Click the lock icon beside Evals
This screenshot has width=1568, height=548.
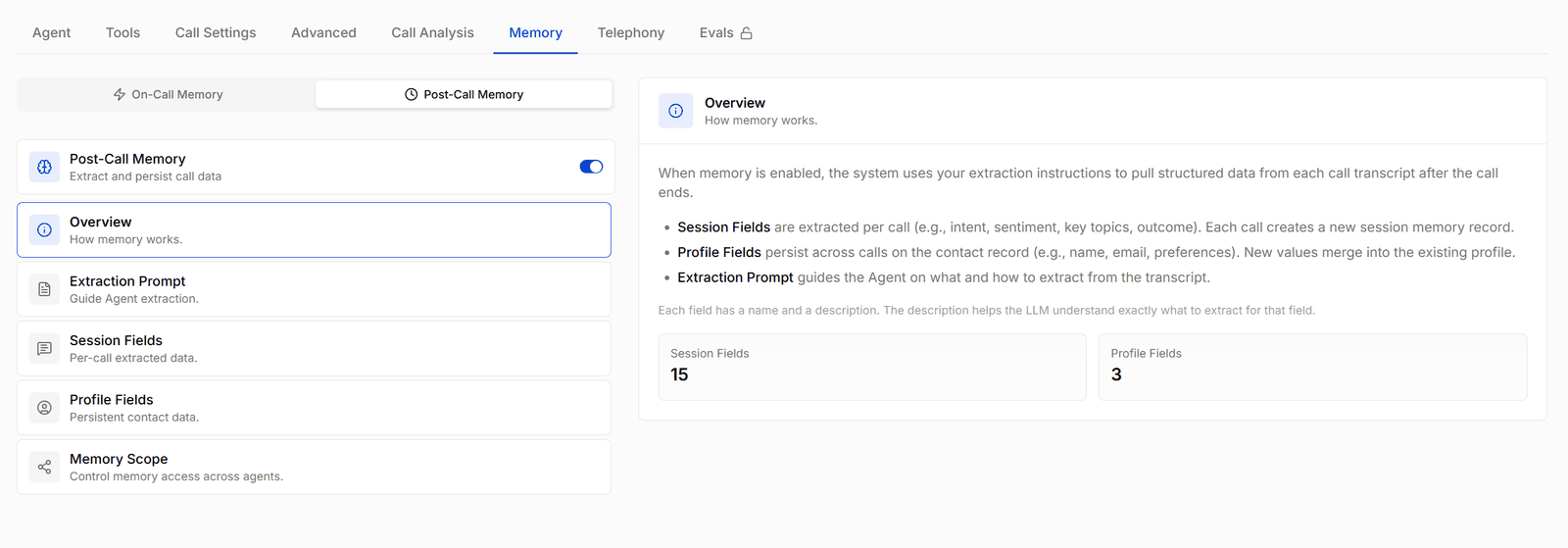tap(747, 33)
